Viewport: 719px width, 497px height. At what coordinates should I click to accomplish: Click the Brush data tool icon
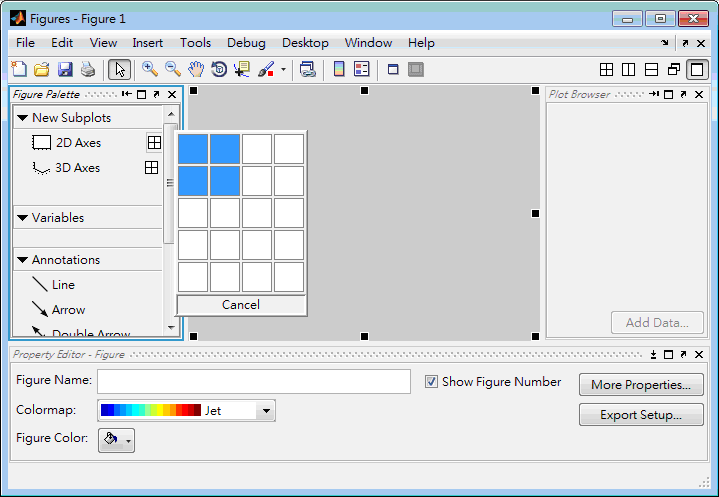[x=266, y=69]
